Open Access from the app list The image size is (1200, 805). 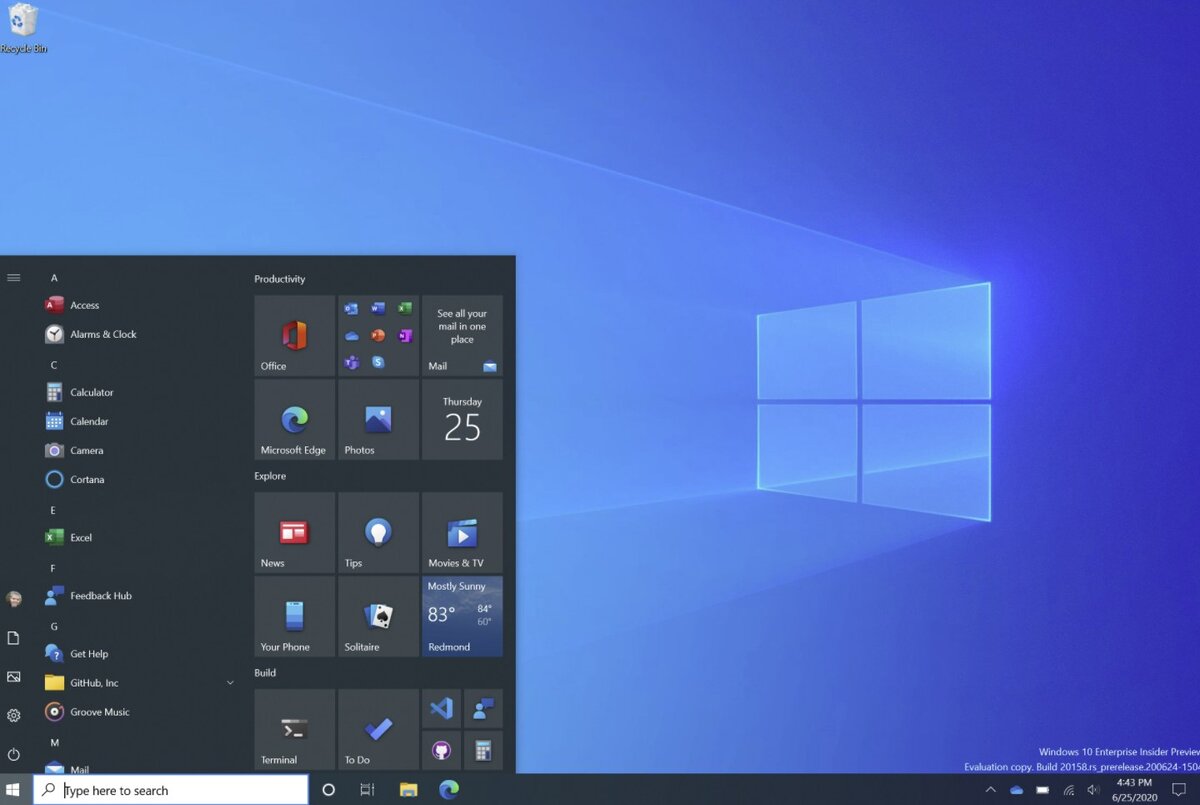pyautogui.click(x=141, y=305)
